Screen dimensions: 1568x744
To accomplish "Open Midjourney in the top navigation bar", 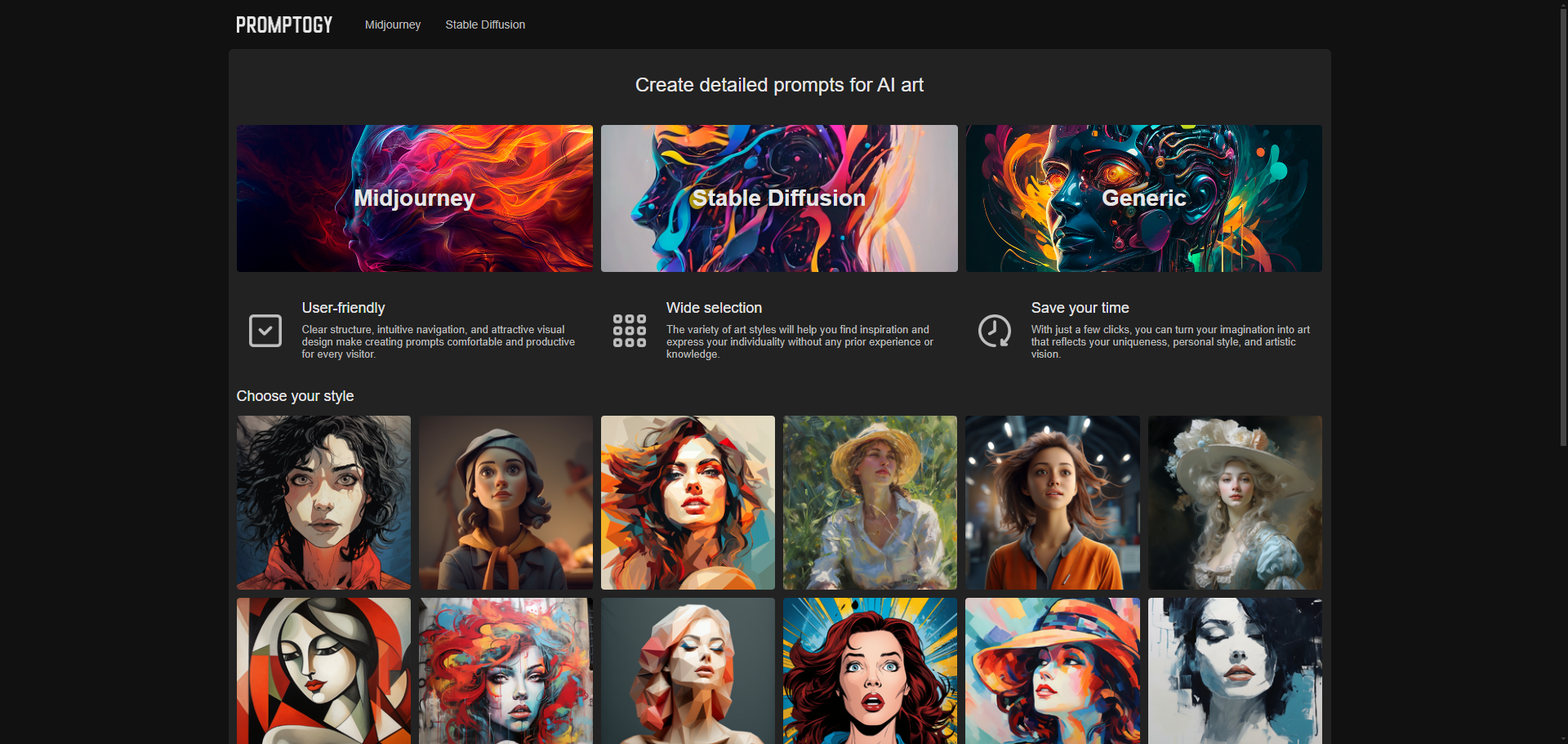I will pos(393,25).
